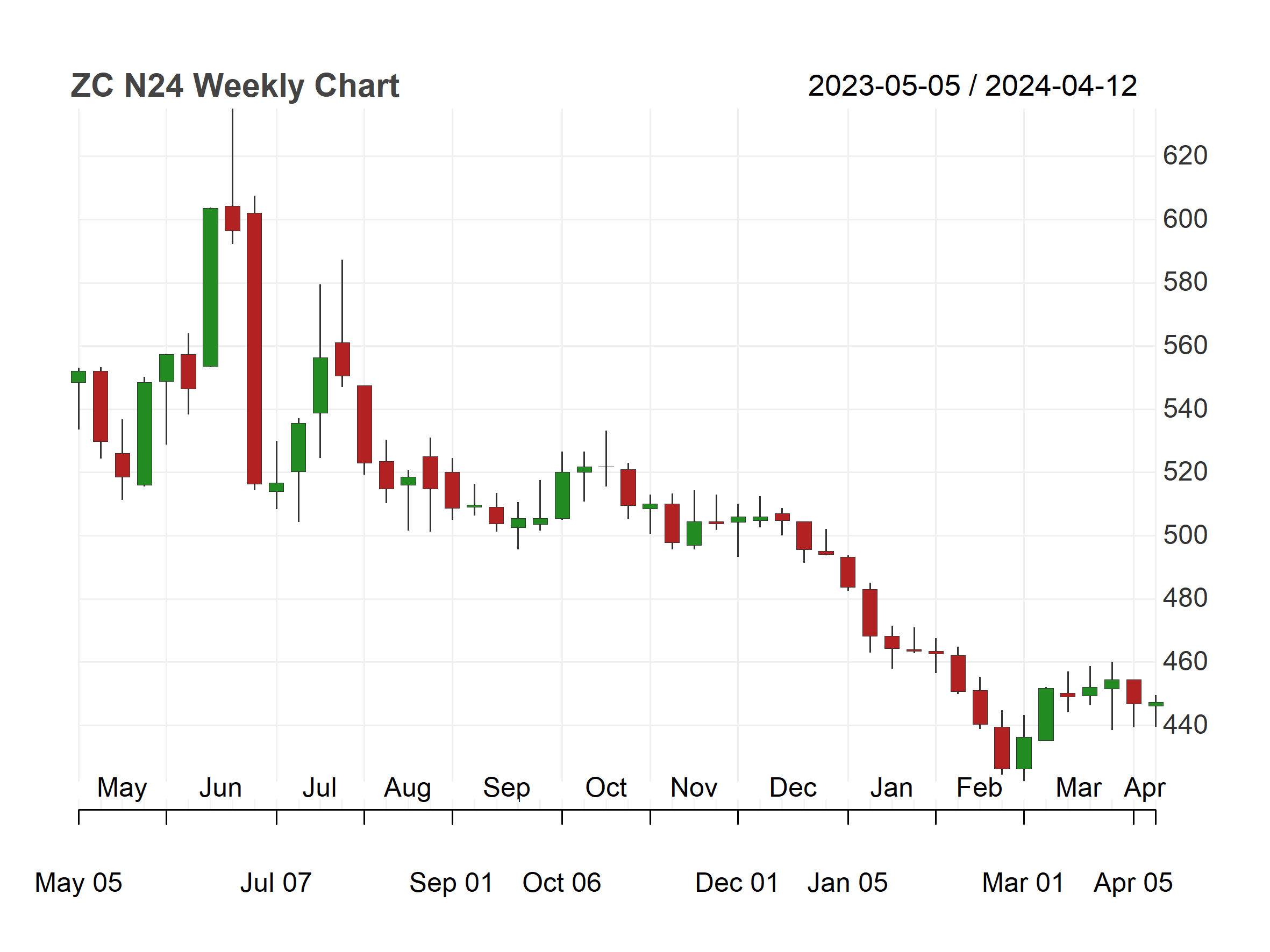
Task: Select the 500 price axis label
Action: click(1185, 535)
